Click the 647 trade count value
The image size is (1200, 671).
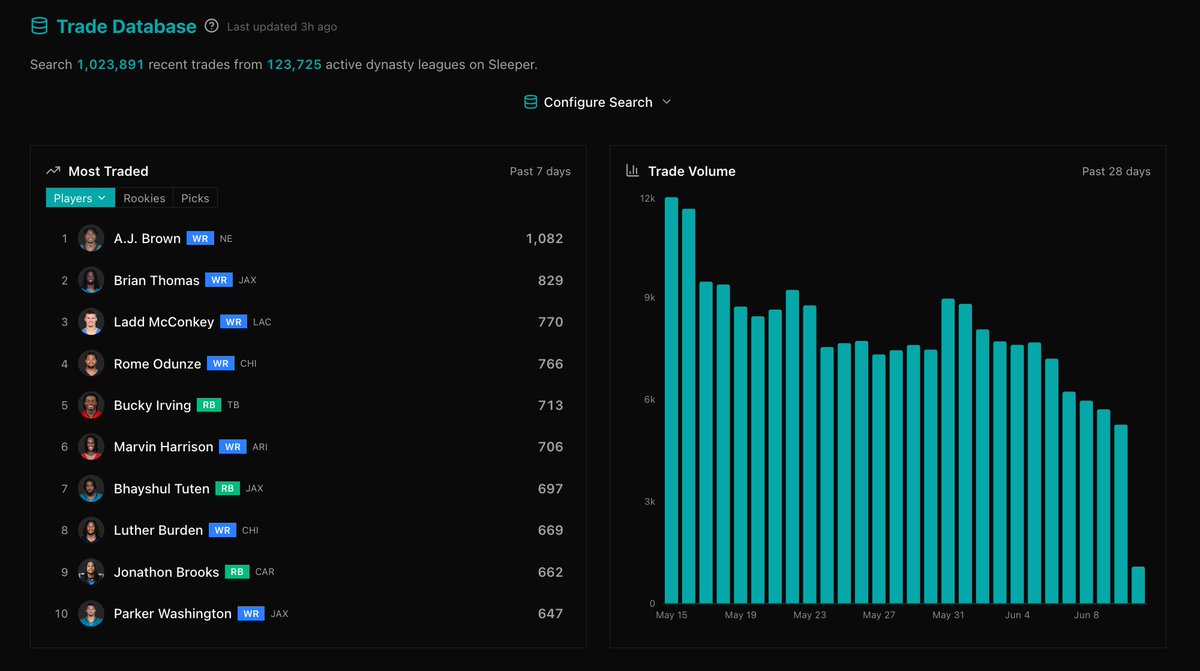[x=550, y=614]
